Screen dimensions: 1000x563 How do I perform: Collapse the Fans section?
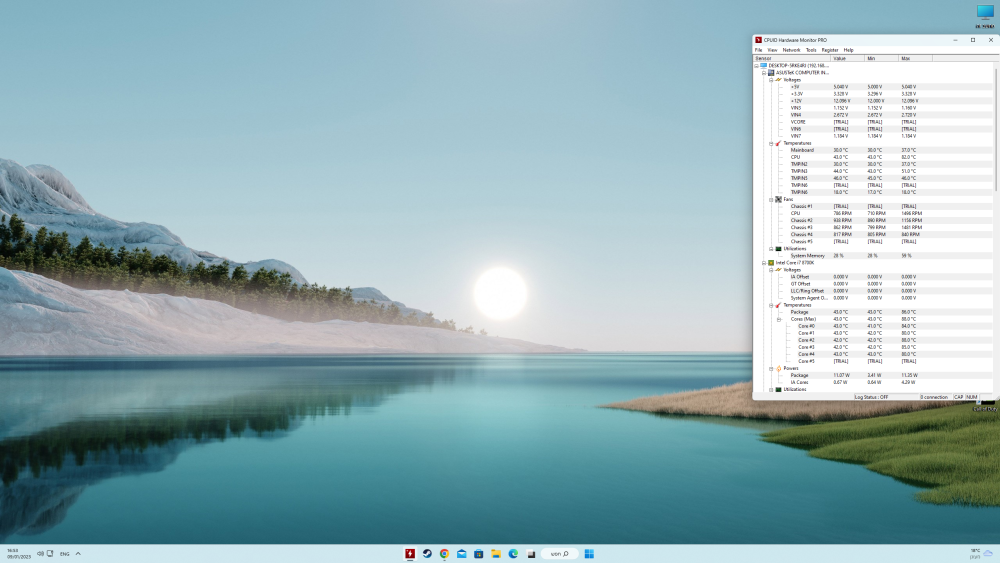pos(771,200)
